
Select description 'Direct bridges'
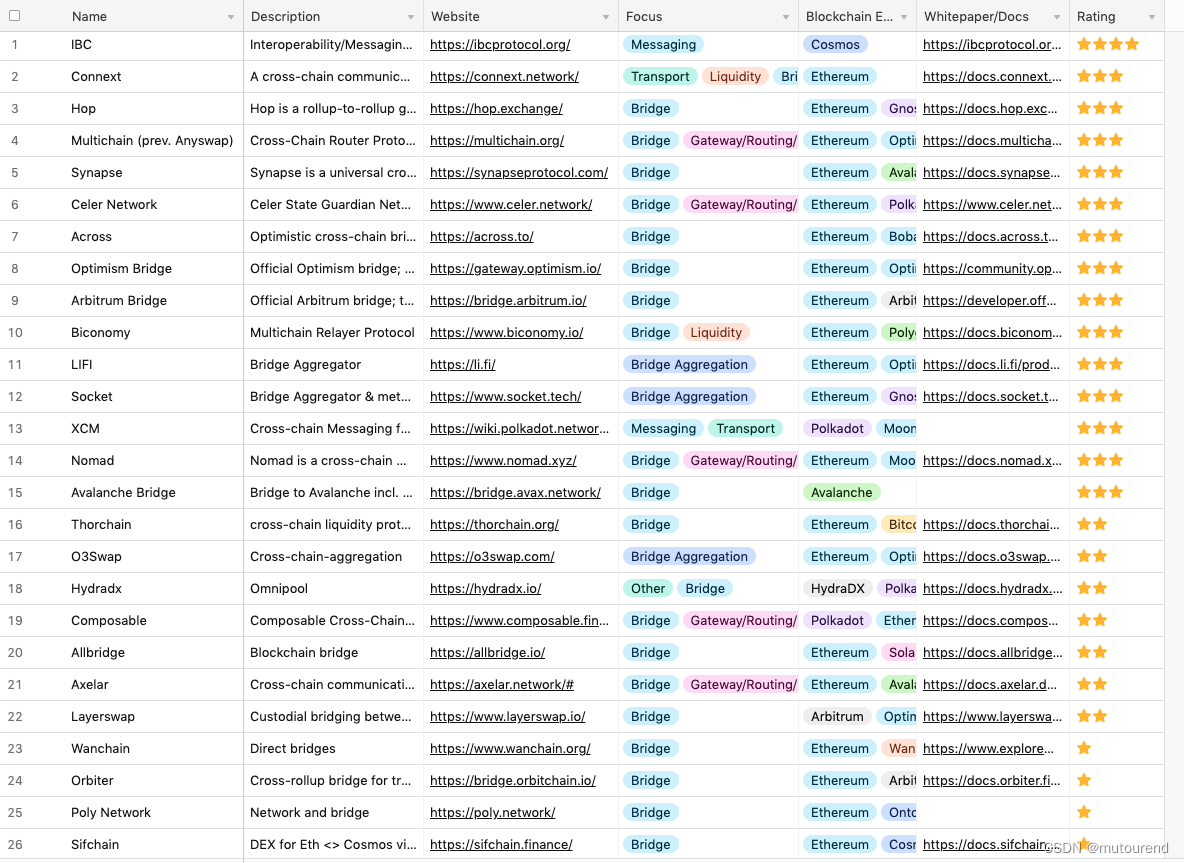293,748
